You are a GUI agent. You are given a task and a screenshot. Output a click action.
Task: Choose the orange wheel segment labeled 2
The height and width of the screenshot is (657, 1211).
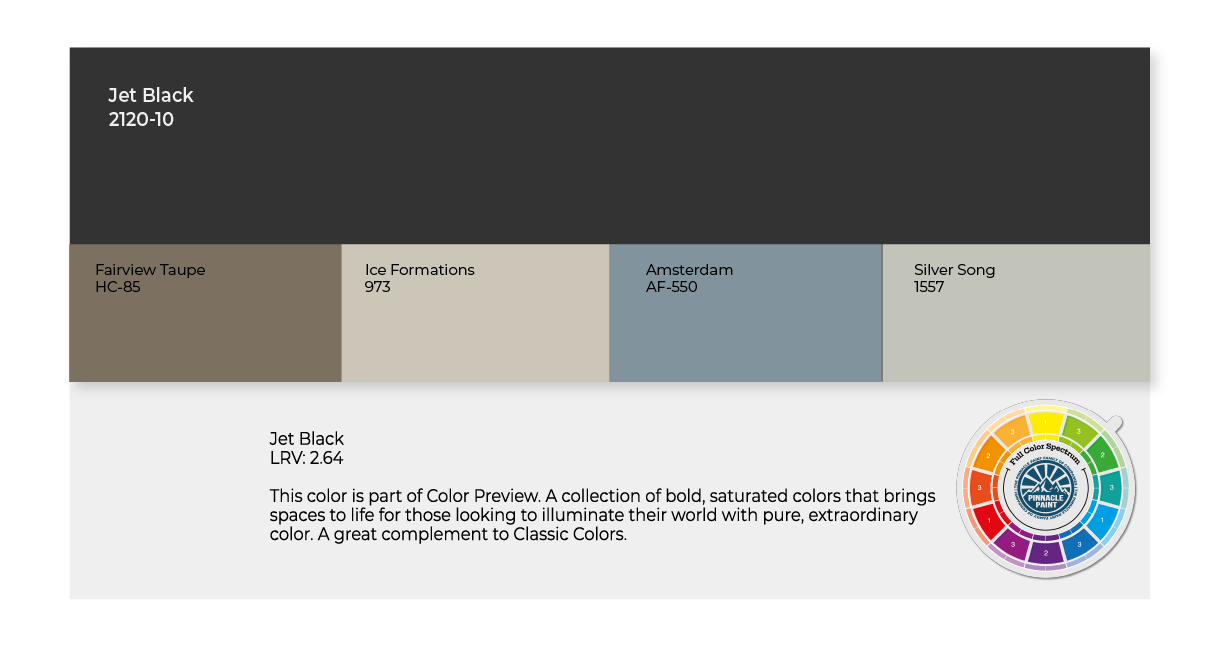pos(988,455)
